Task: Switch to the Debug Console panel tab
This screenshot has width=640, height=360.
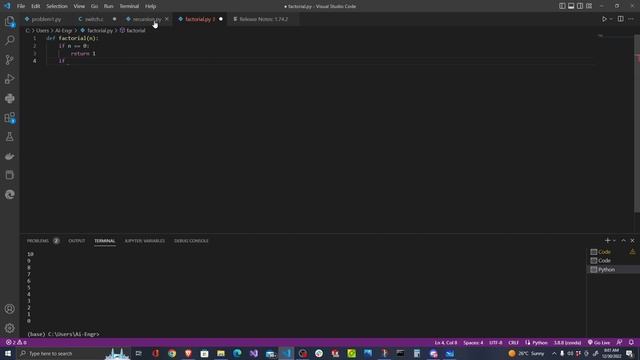Action: (x=191, y=241)
